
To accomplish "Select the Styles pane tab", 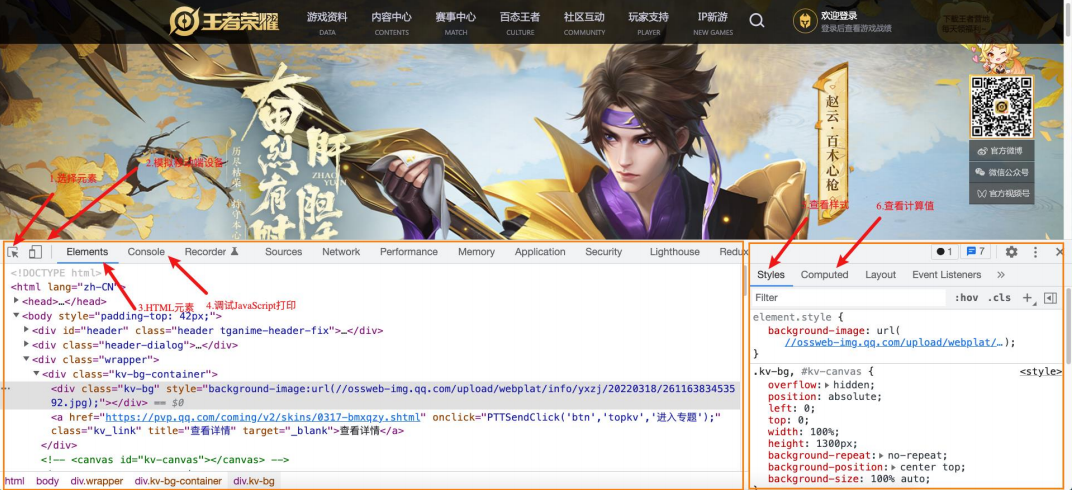I will [x=771, y=275].
